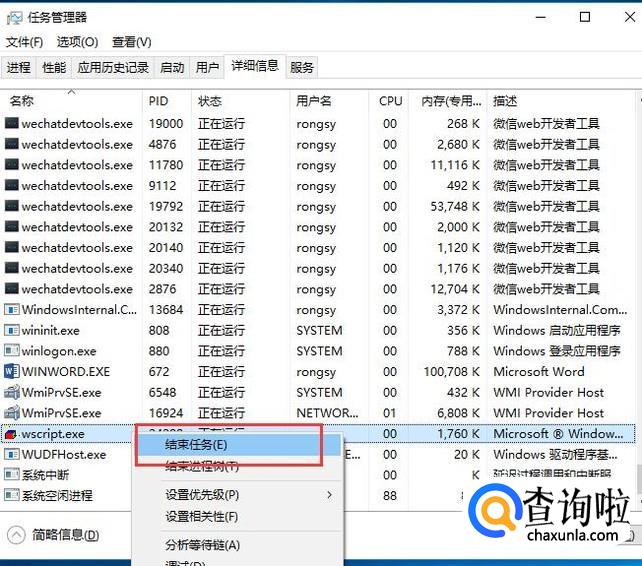Switch to the 进程 tab
Viewport: 642px width, 566px height.
click(18, 67)
